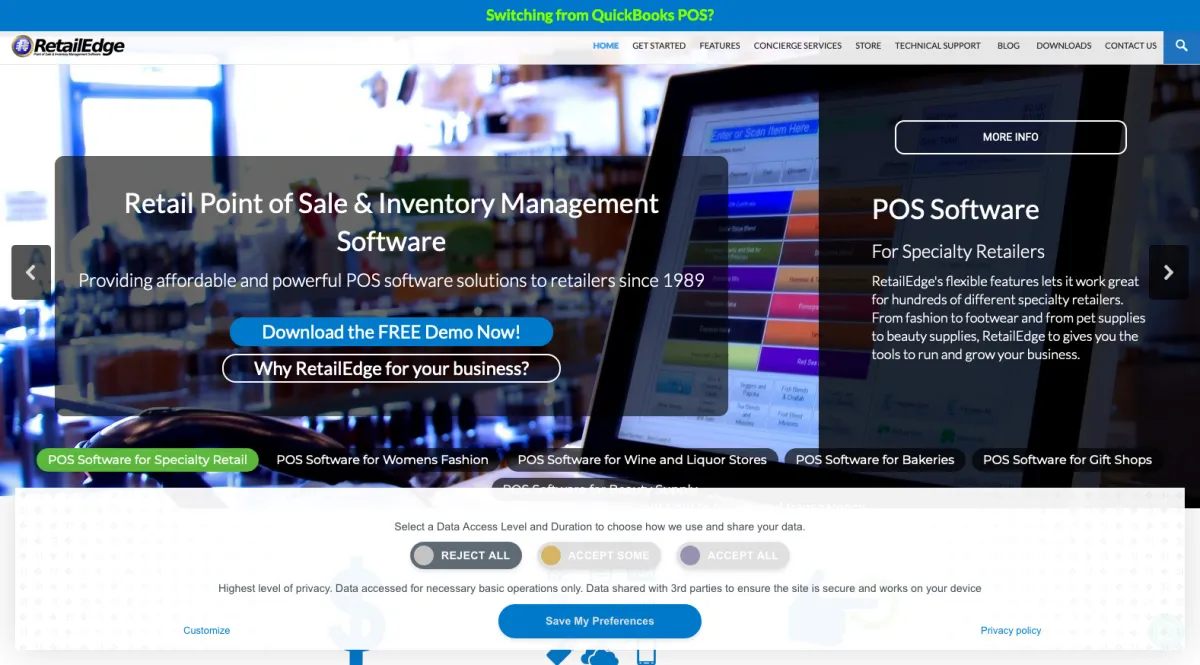Open the Privacy policy link
Image resolution: width=1200 pixels, height=665 pixels.
[1011, 631]
